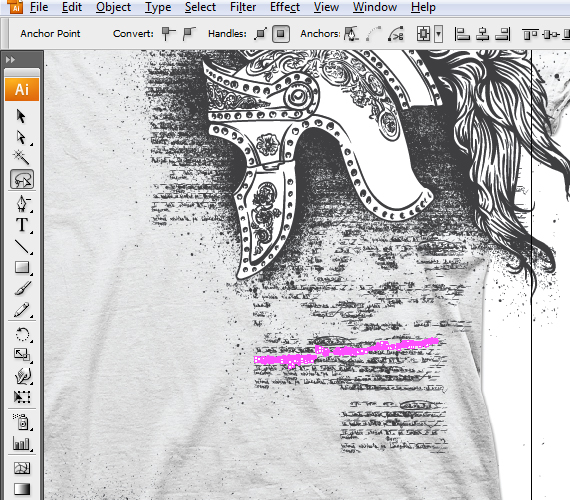Pick the Magic Wand tool
The image size is (570, 500).
pyautogui.click(x=21, y=157)
